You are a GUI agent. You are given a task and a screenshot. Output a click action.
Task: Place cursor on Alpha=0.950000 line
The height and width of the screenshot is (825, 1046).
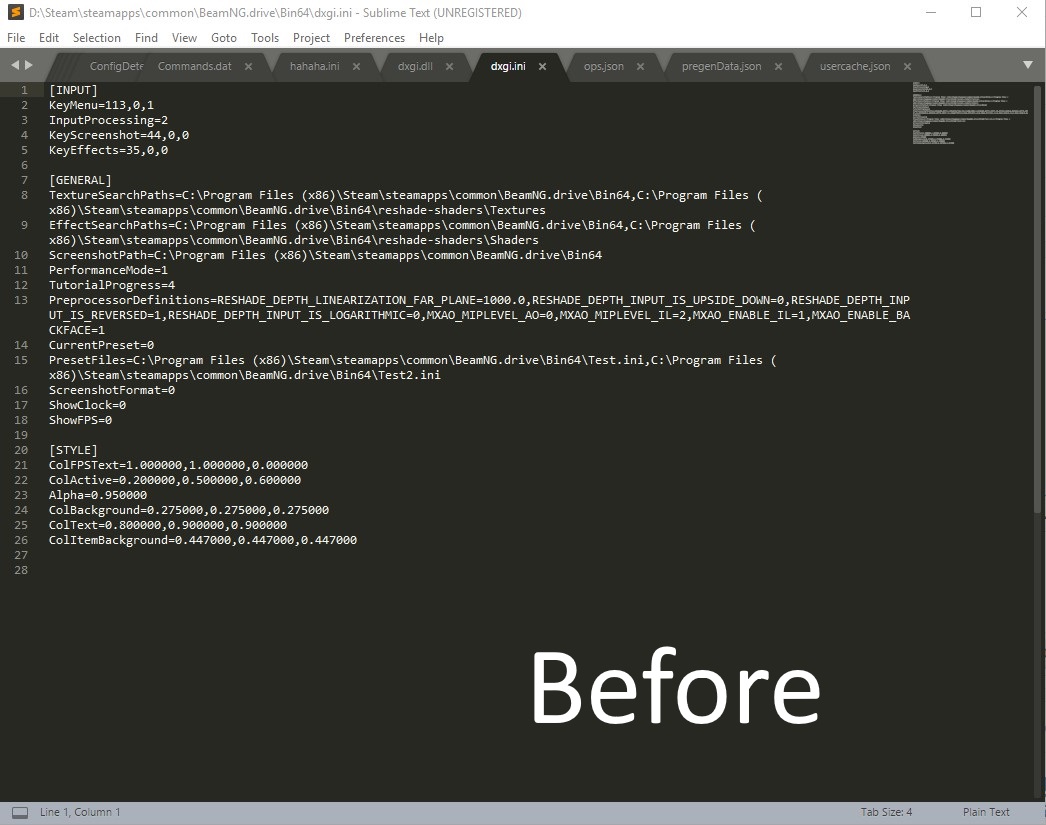[97, 496]
